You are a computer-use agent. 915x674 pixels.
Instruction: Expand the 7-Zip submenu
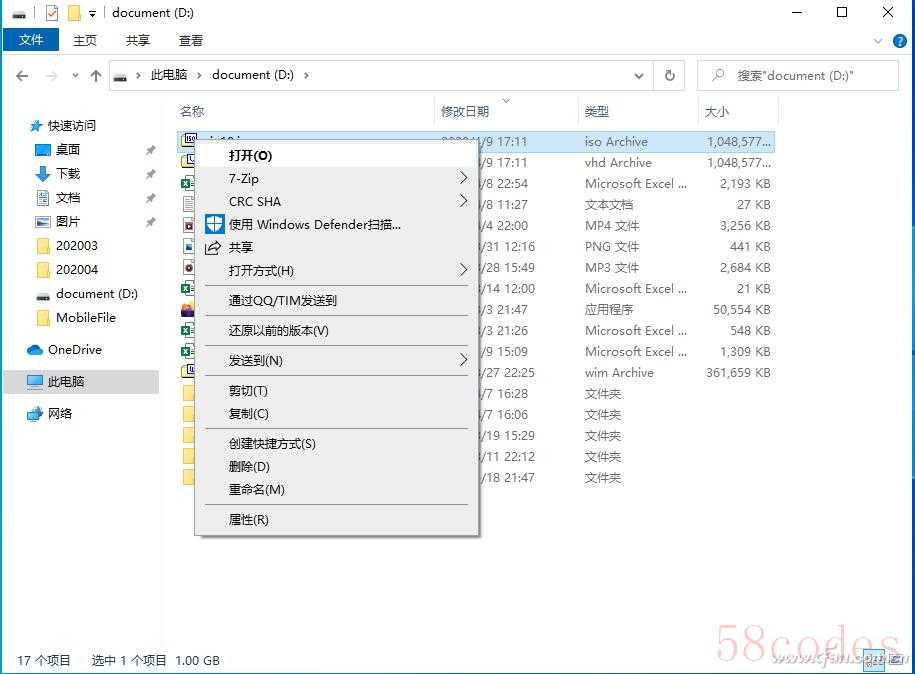337,179
